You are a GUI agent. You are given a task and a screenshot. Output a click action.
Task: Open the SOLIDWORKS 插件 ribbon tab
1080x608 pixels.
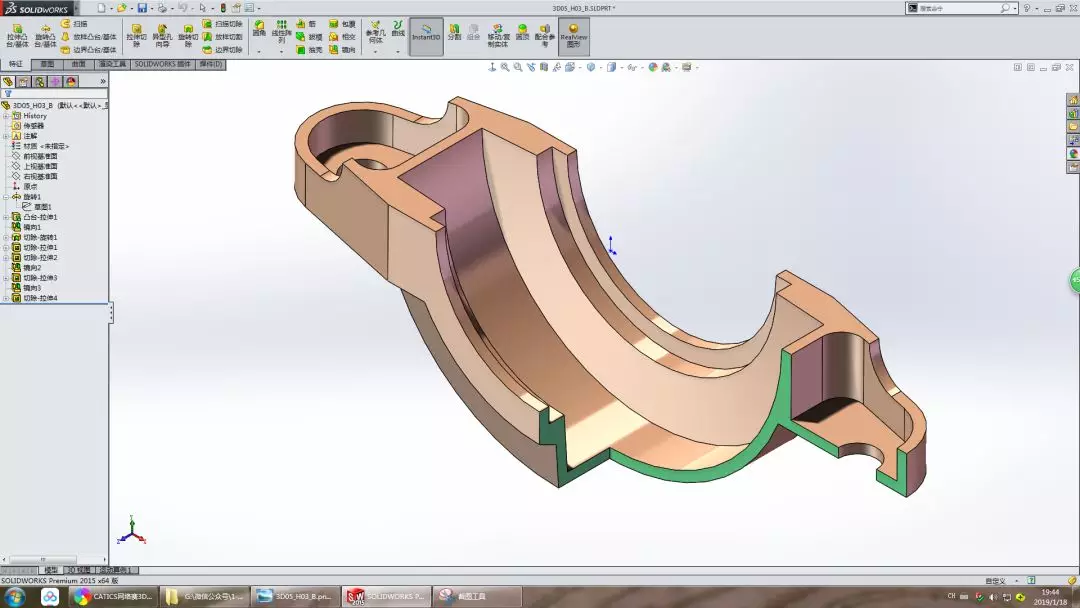coord(163,64)
